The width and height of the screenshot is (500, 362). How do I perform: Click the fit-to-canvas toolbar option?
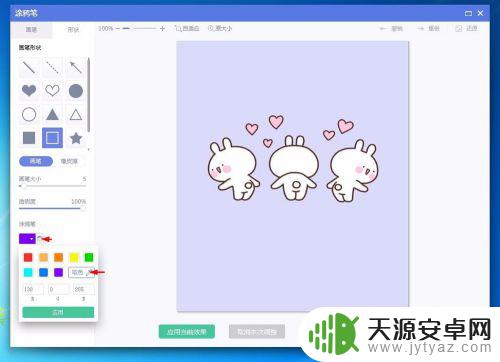(187, 29)
